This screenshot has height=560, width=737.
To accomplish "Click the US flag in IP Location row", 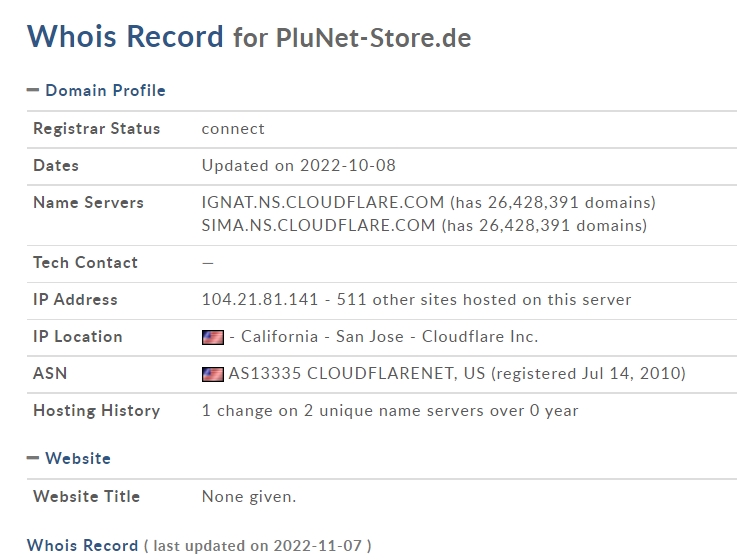I will 213,337.
